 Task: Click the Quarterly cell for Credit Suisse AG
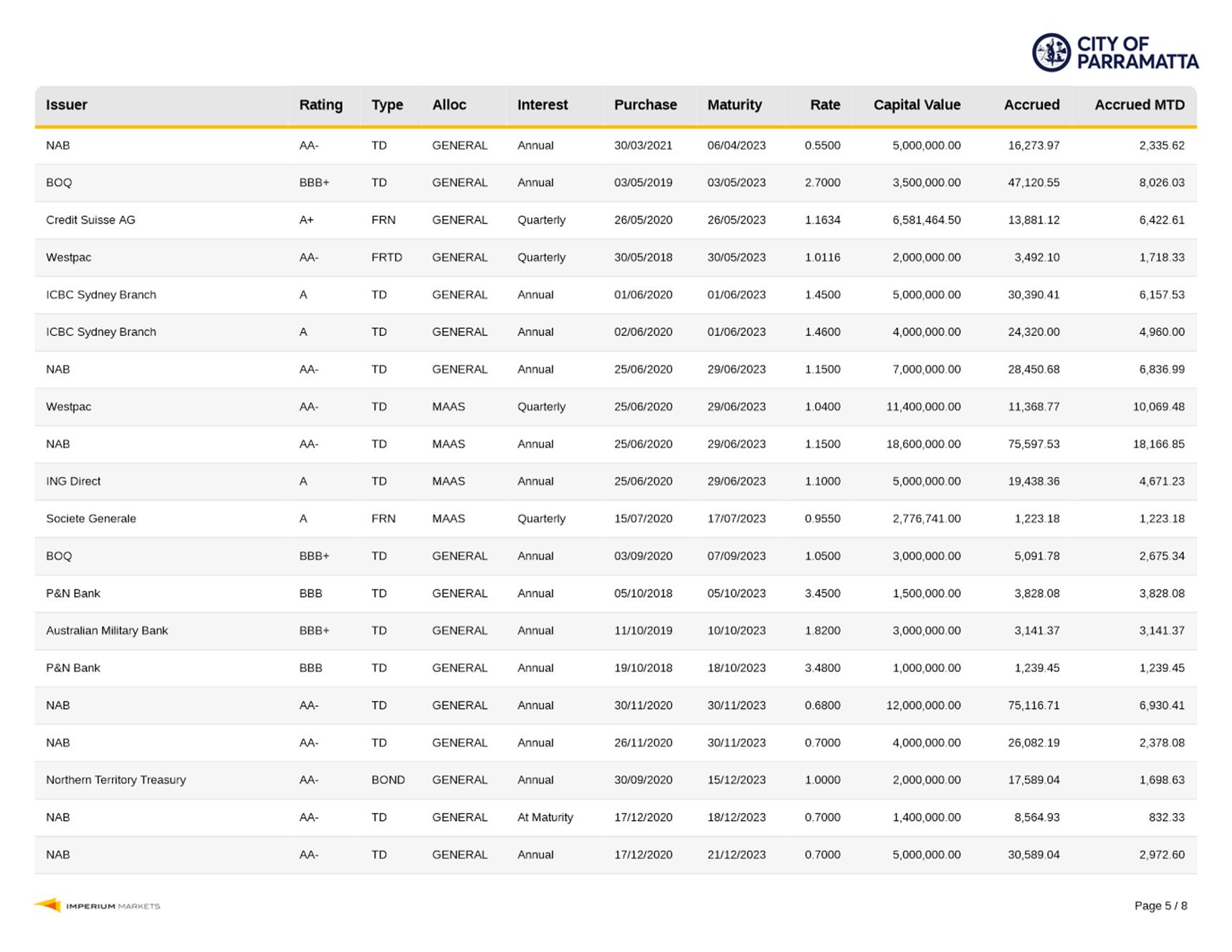(541, 220)
